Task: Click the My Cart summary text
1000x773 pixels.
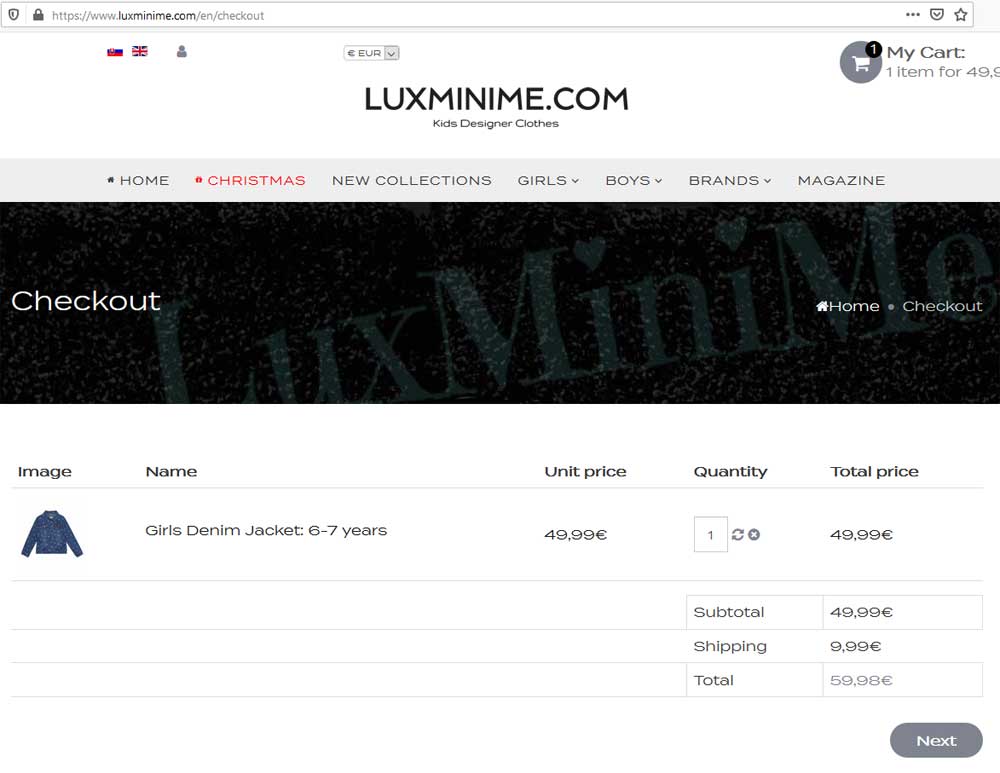Action: click(943, 62)
